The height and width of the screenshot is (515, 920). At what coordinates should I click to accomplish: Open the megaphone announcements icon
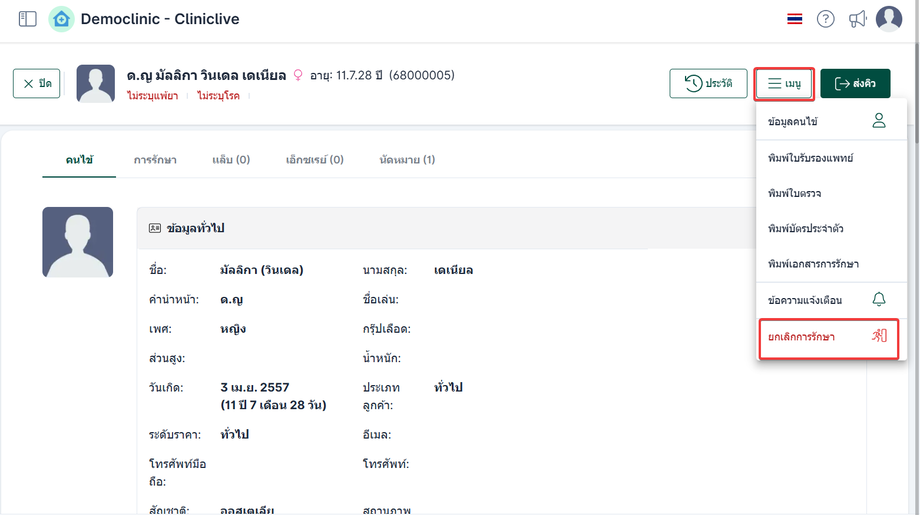[x=857, y=19]
